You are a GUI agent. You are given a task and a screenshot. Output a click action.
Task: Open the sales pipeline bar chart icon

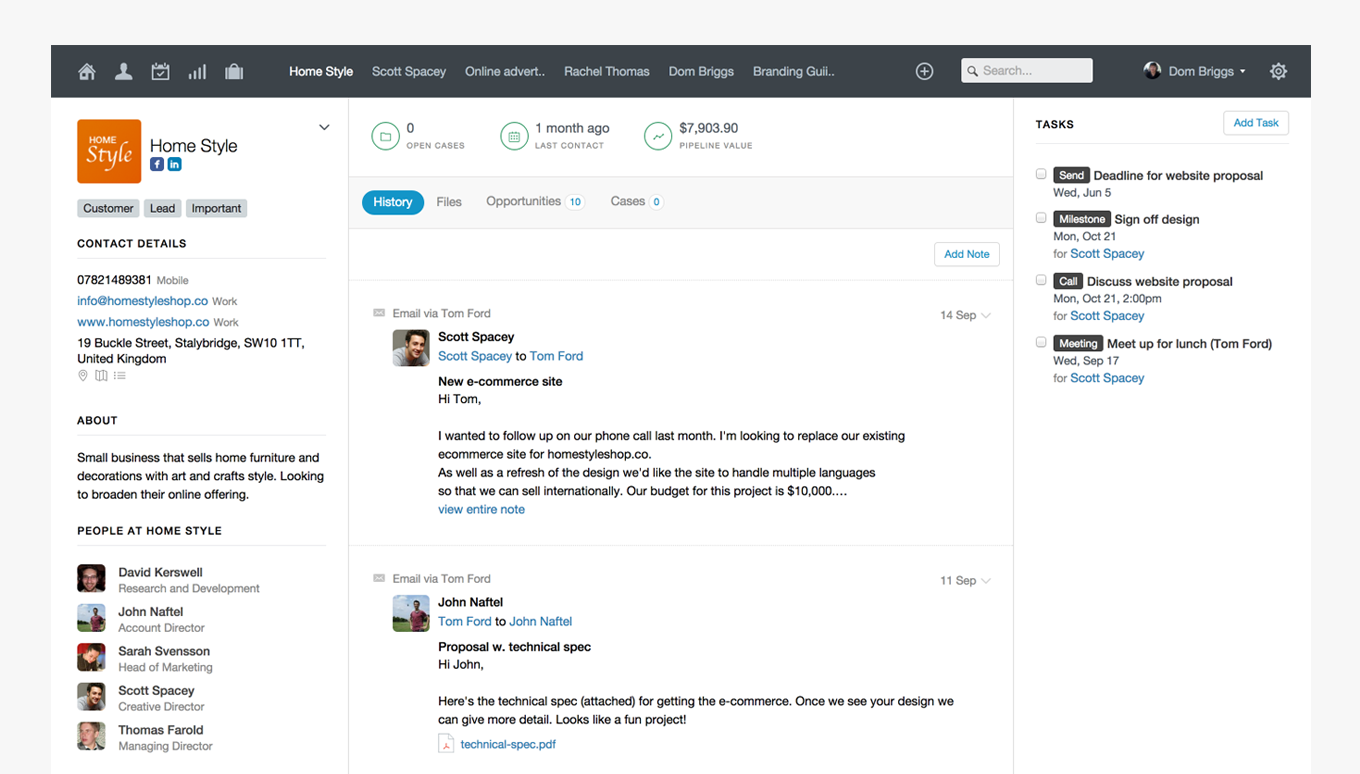[x=197, y=71]
